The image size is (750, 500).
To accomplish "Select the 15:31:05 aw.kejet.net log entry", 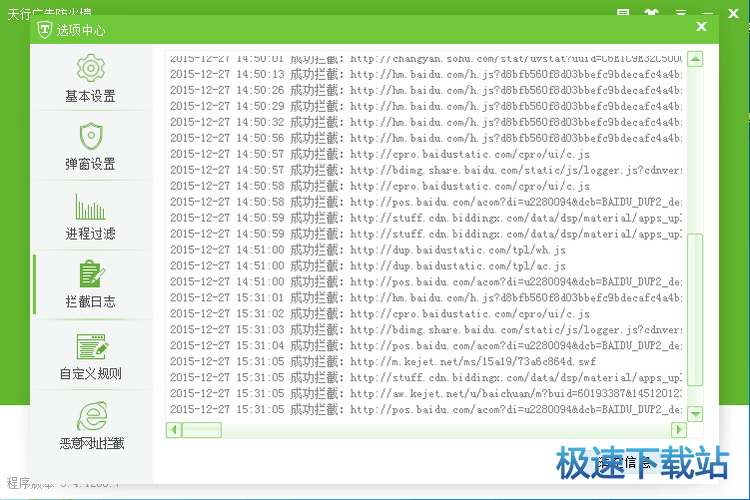I will coord(426,393).
